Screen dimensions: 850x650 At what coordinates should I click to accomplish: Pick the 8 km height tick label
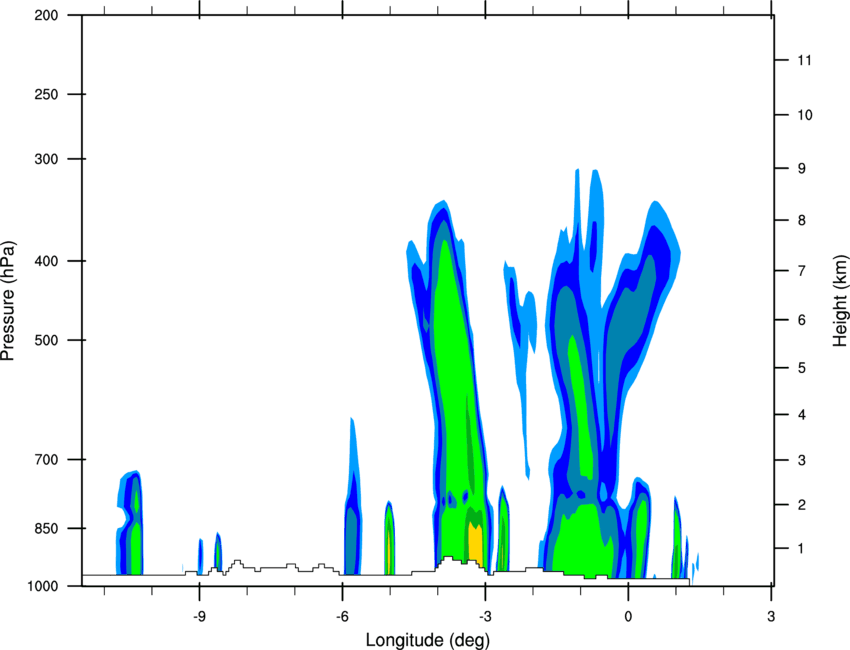point(801,220)
